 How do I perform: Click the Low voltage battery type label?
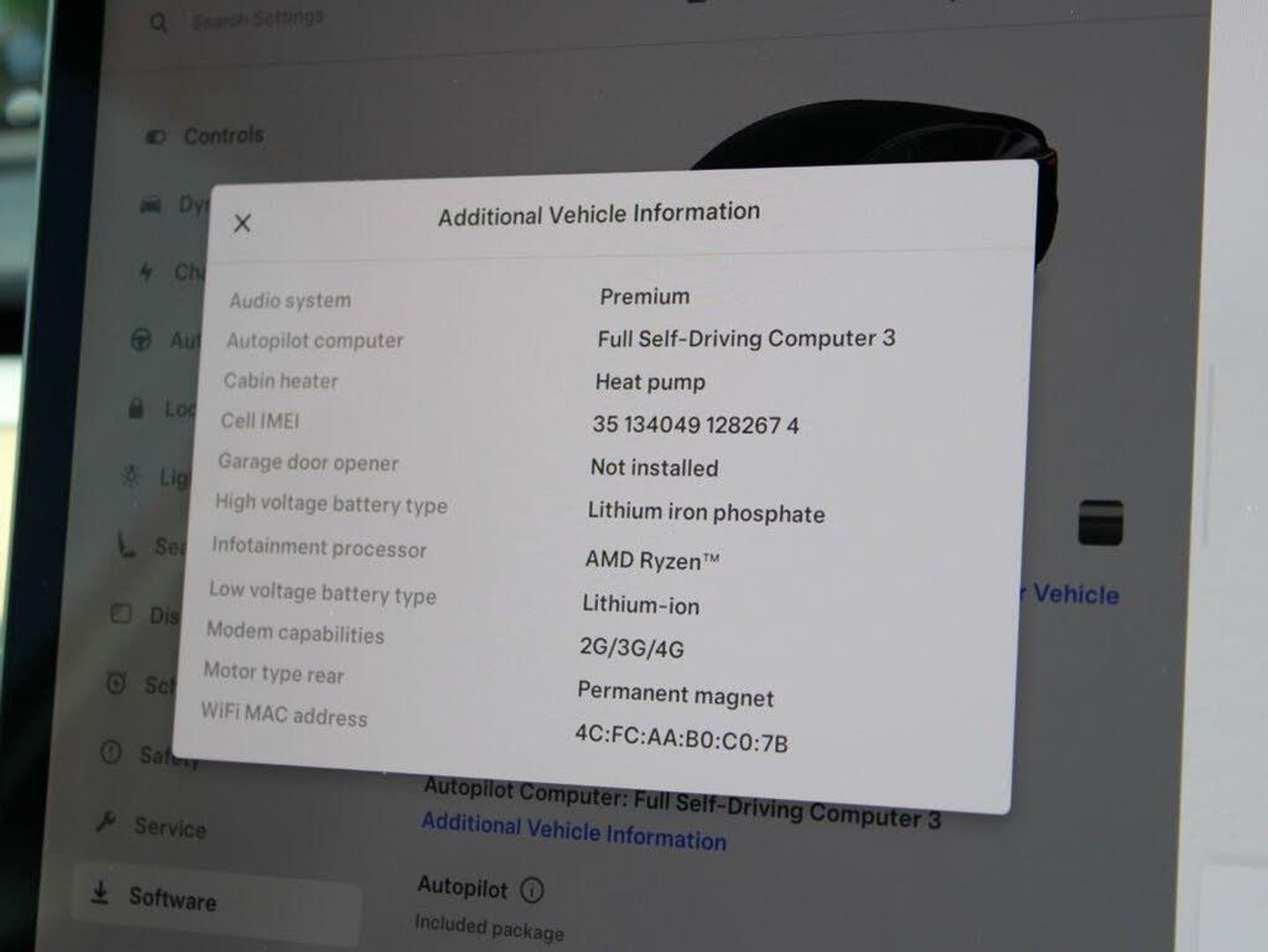pos(322,593)
